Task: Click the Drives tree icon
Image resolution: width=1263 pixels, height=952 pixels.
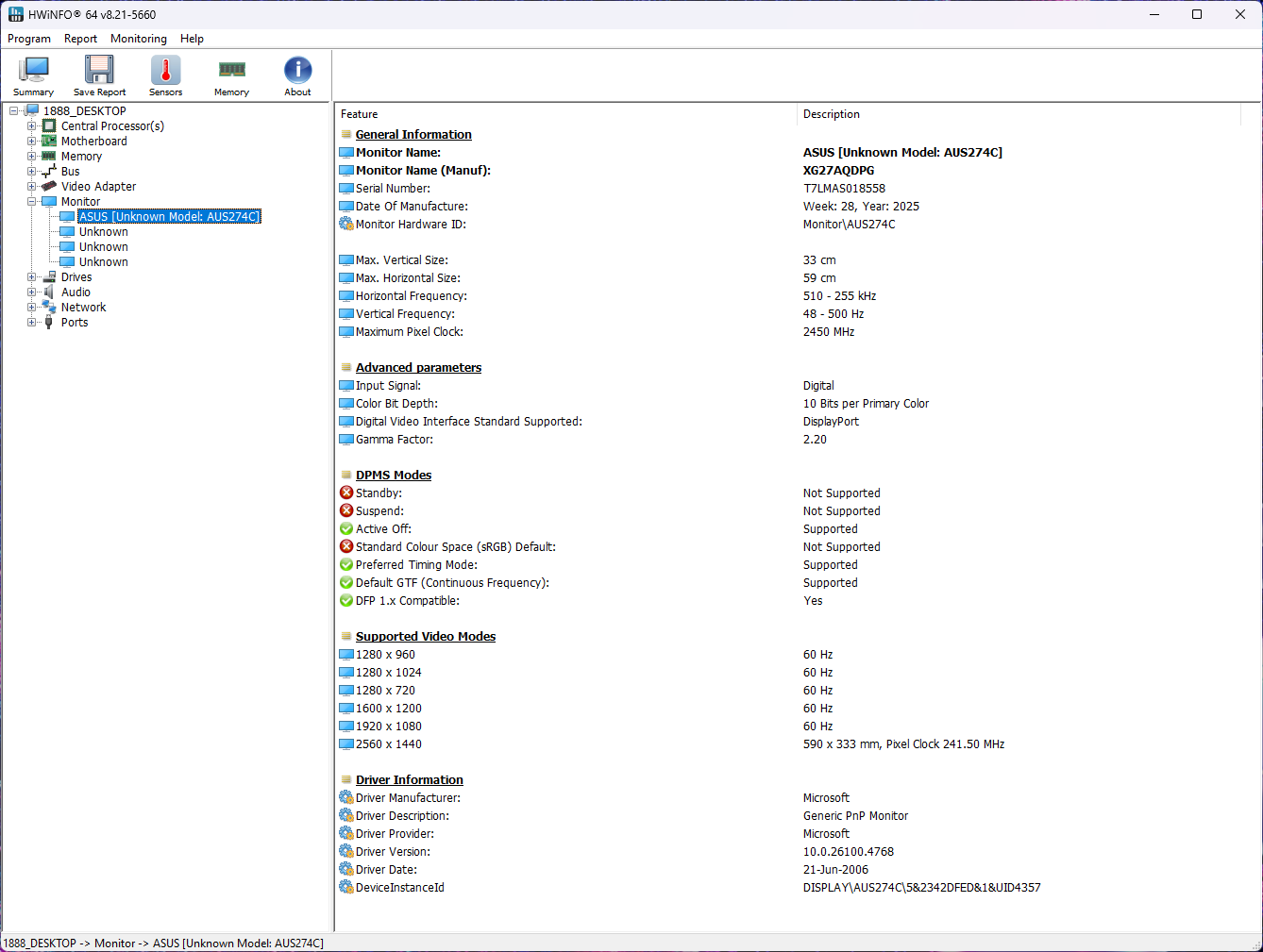Action: (49, 276)
